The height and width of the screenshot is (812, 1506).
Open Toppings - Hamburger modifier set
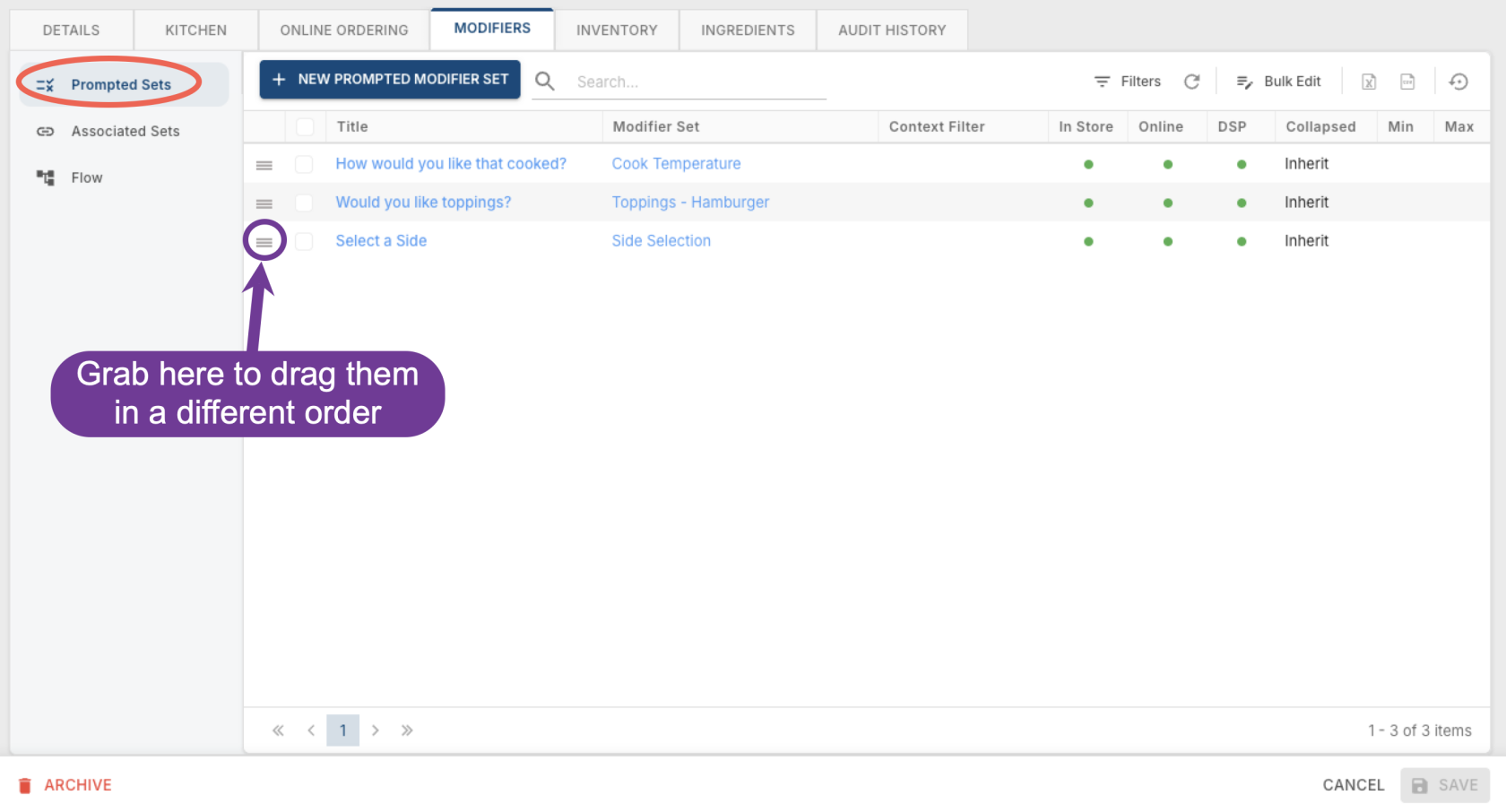690,203
